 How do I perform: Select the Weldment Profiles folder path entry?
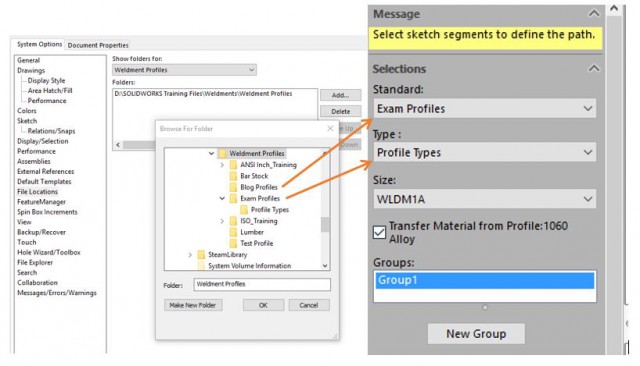pos(203,94)
